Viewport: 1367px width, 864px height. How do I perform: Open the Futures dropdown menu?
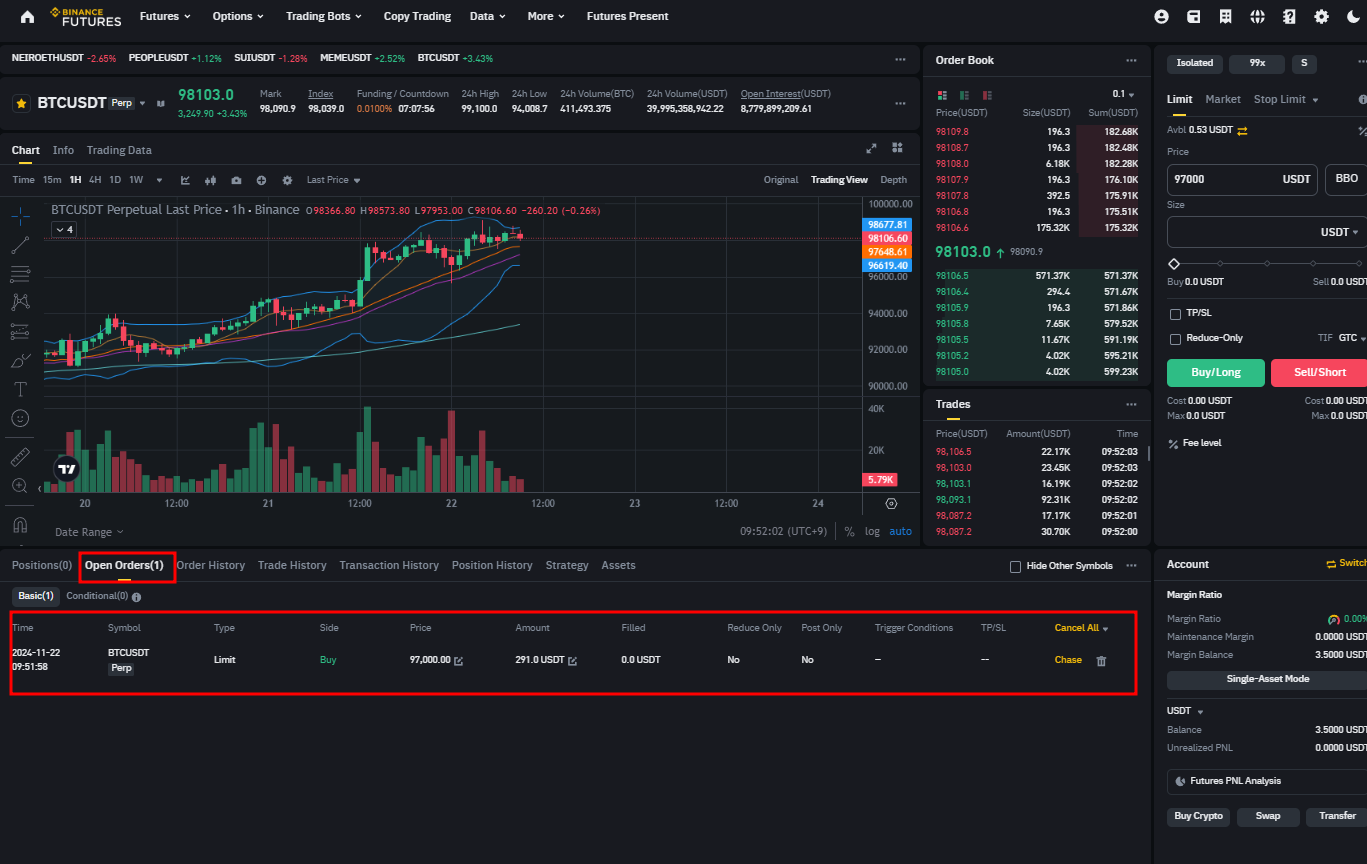tap(166, 16)
